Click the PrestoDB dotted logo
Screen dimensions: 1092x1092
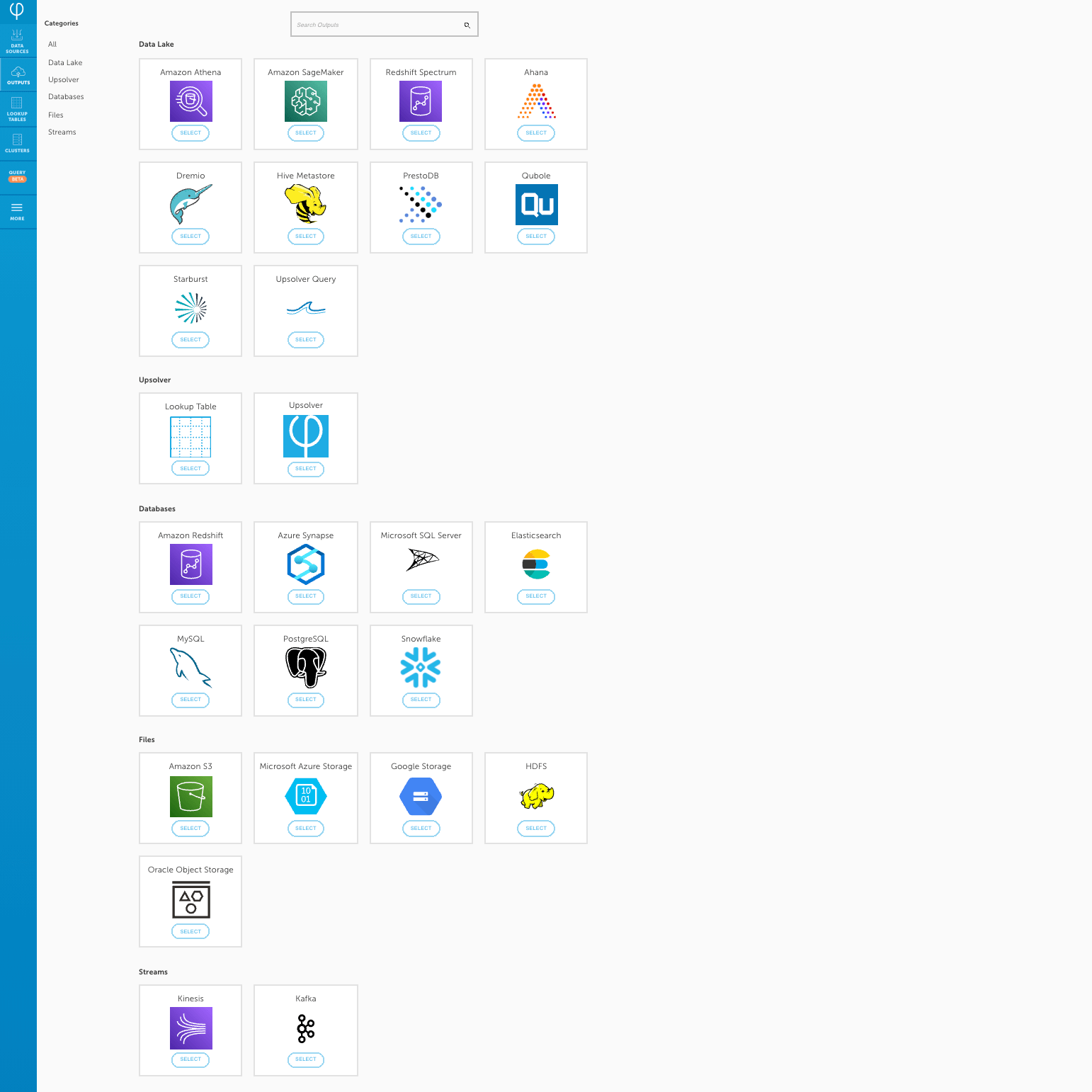click(x=421, y=205)
